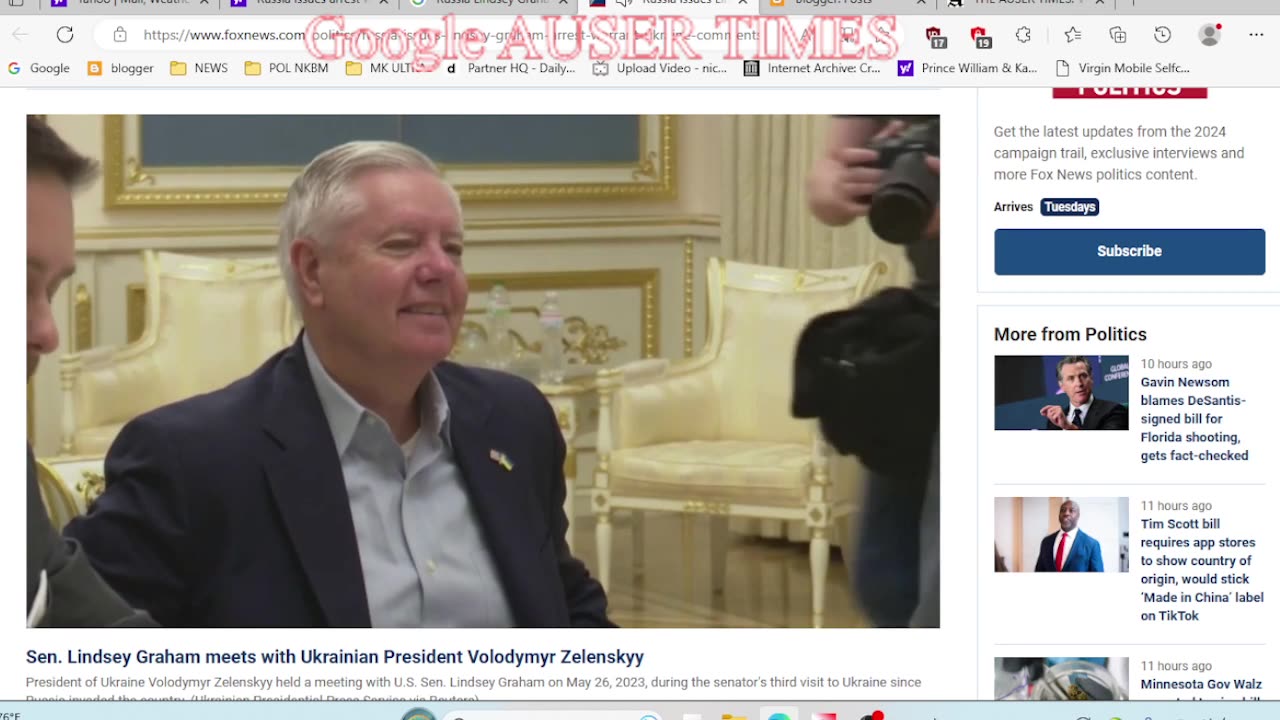Open the Minnesota Gov Walz headline

(1201, 686)
